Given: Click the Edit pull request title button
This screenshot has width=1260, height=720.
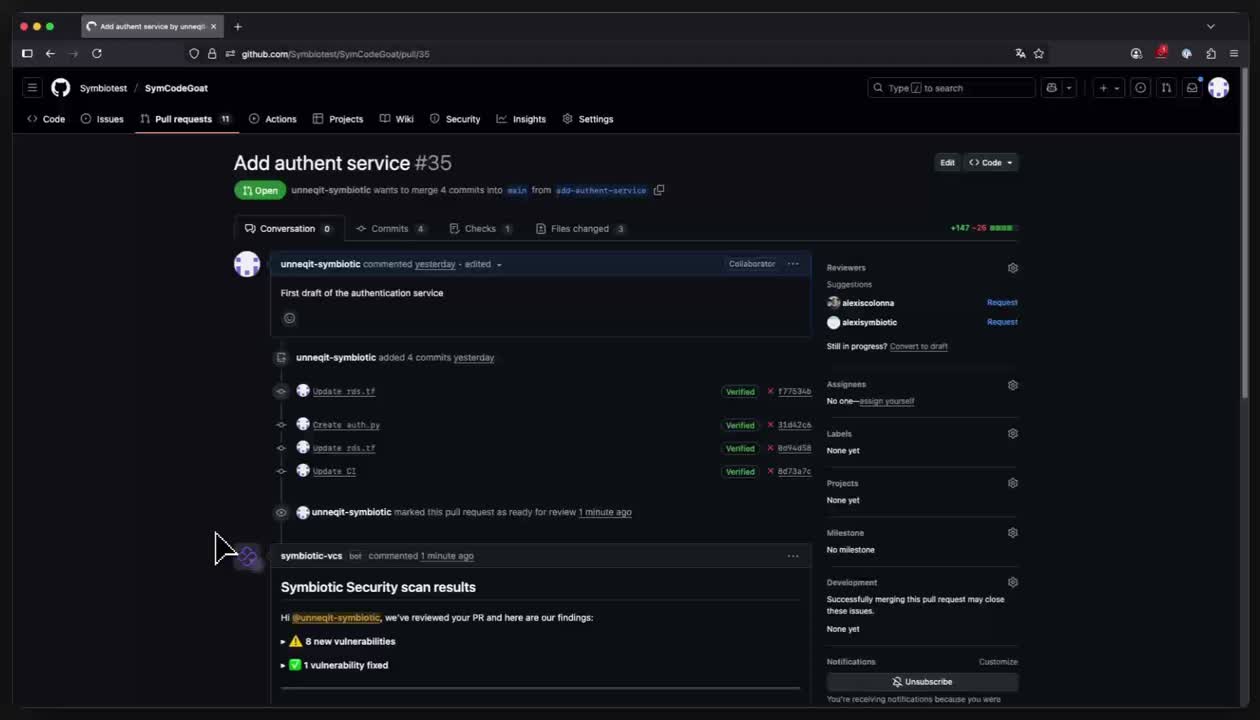Looking at the screenshot, I should coord(947,162).
